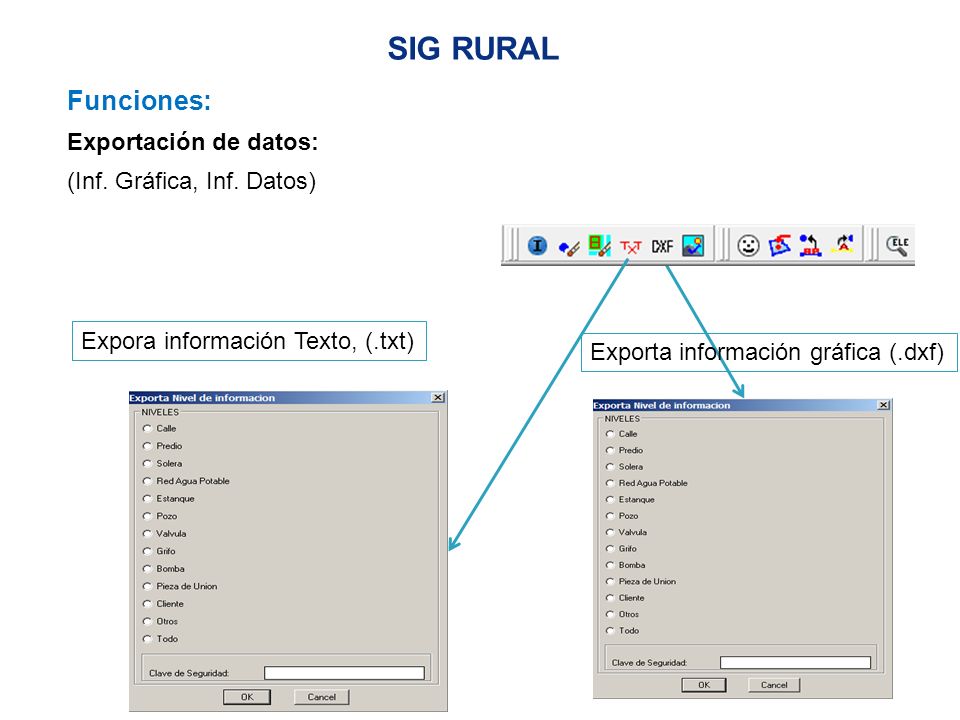Select Pozo radio in left txt dialog
Viewport: 960px width, 720px height.
click(147, 516)
